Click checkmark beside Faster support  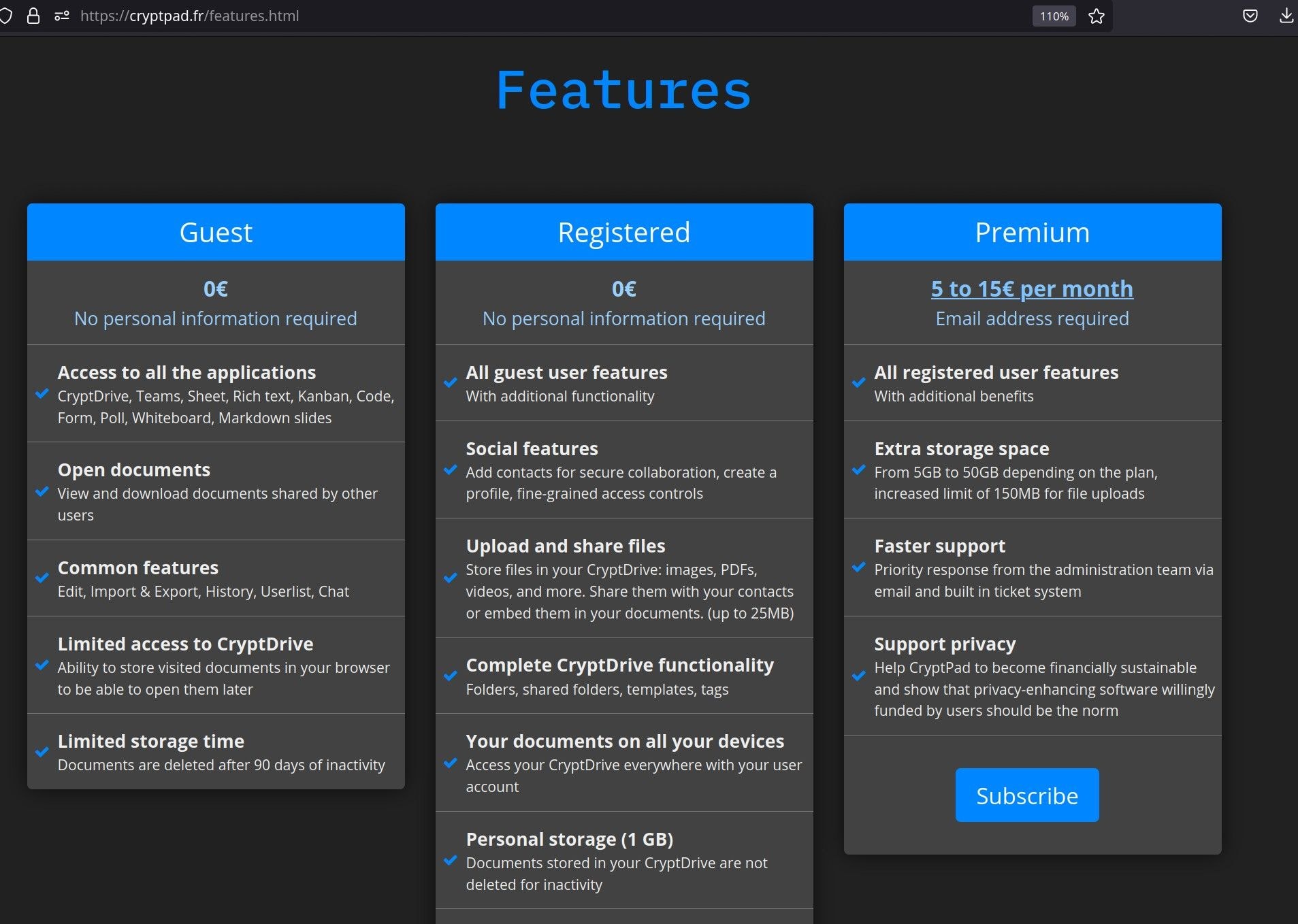tap(859, 567)
